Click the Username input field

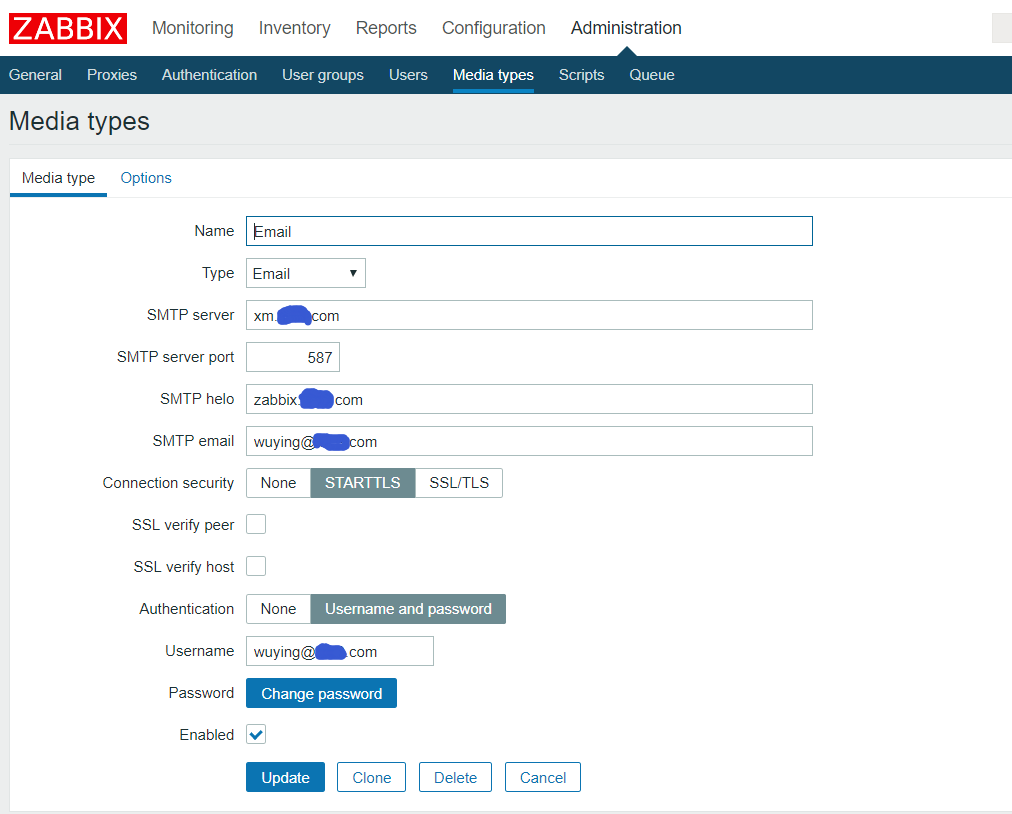[340, 651]
